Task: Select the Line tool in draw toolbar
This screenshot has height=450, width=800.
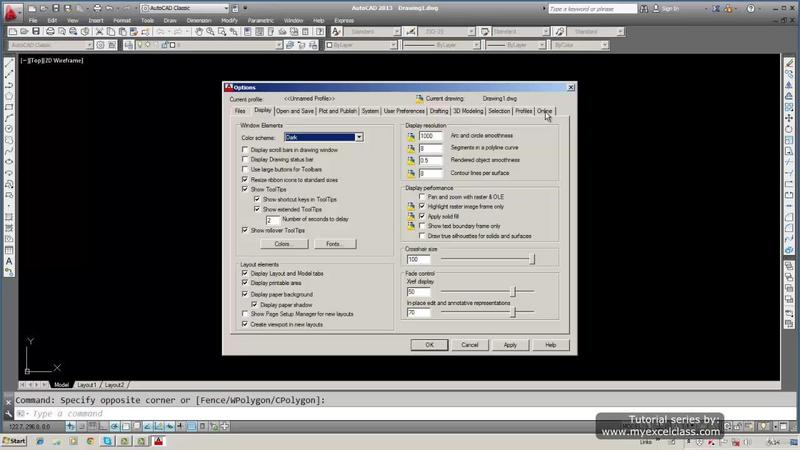Action: point(9,63)
